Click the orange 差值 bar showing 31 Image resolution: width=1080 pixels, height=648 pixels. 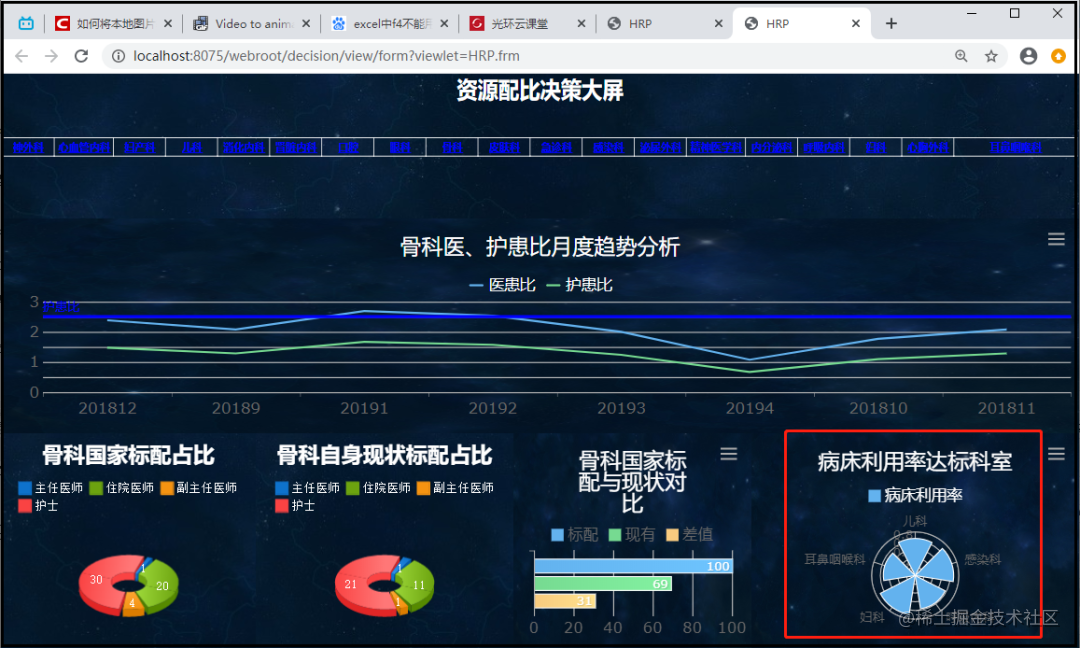tap(565, 601)
